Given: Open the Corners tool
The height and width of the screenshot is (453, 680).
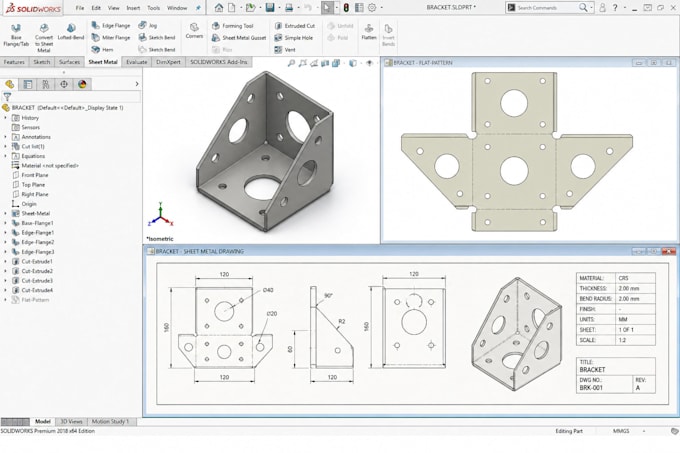Looking at the screenshot, I should click(x=194, y=31).
